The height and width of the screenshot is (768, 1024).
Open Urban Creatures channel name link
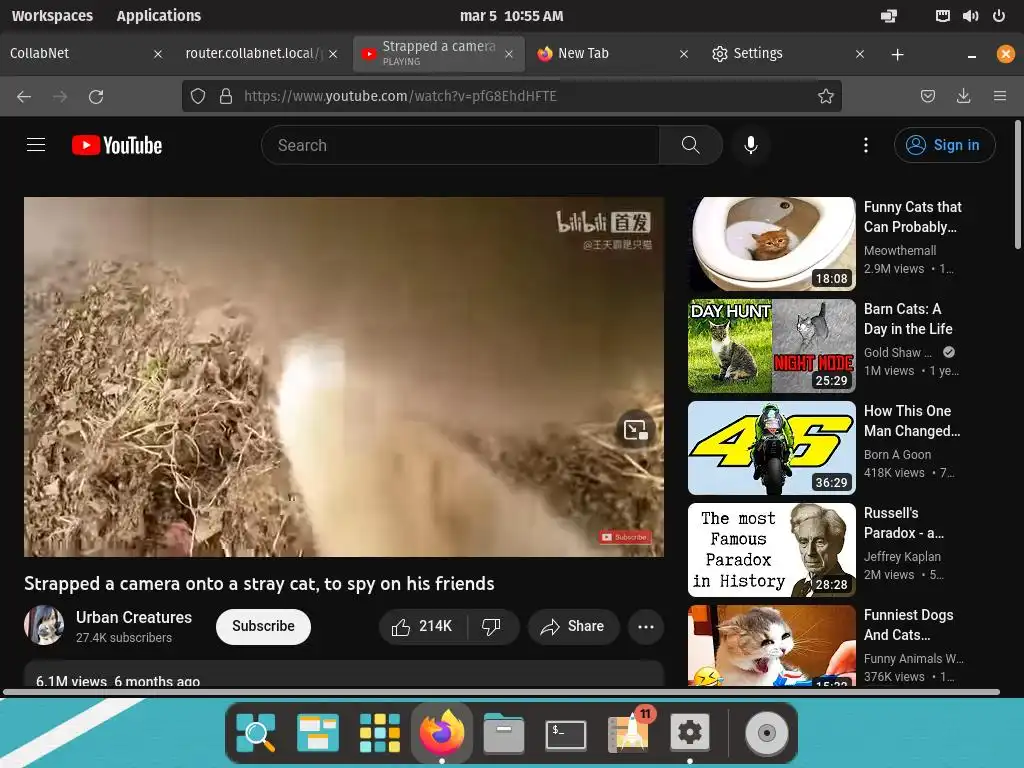(134, 617)
